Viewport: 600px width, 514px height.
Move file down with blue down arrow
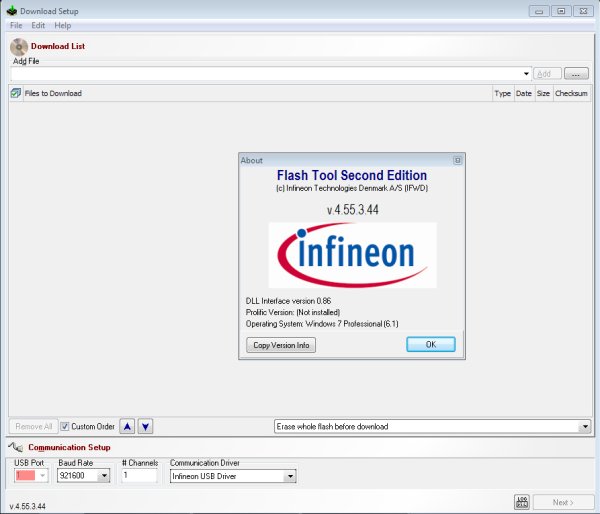click(145, 426)
